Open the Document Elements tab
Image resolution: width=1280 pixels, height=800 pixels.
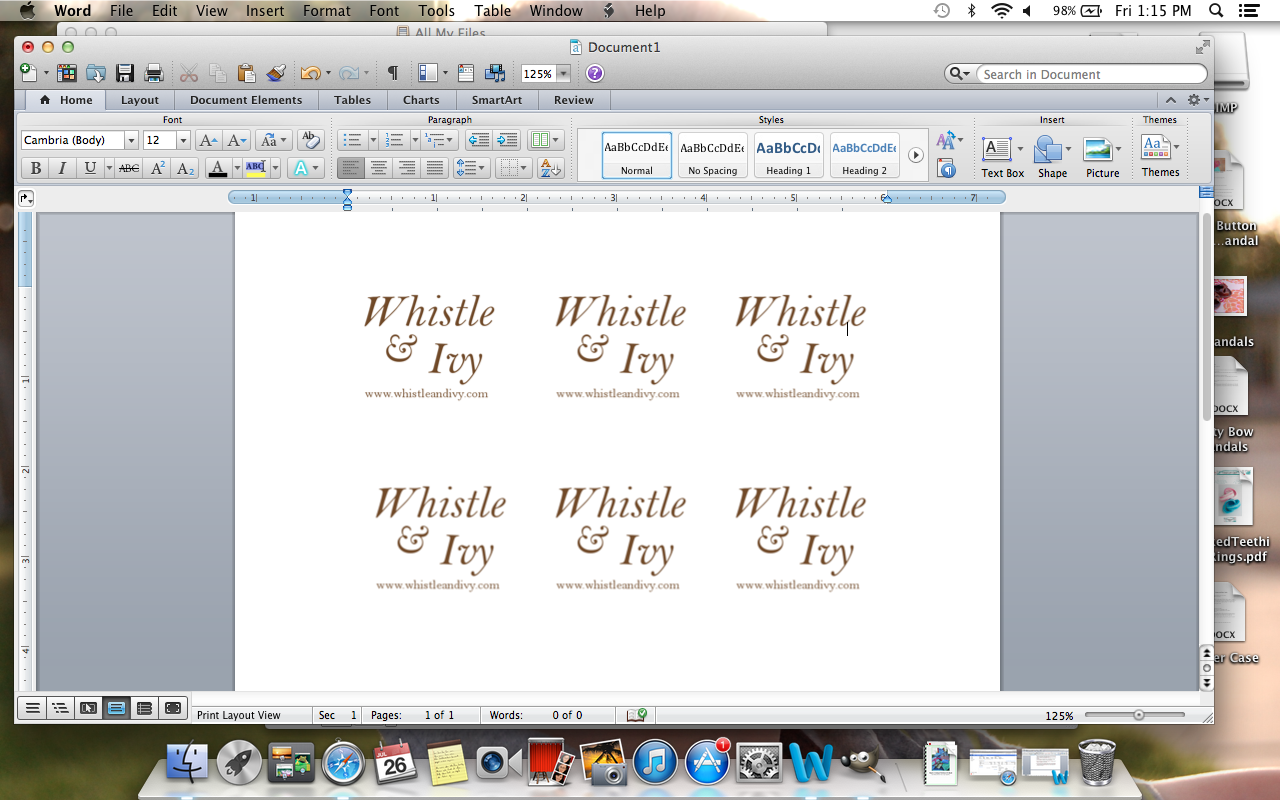pos(246,100)
